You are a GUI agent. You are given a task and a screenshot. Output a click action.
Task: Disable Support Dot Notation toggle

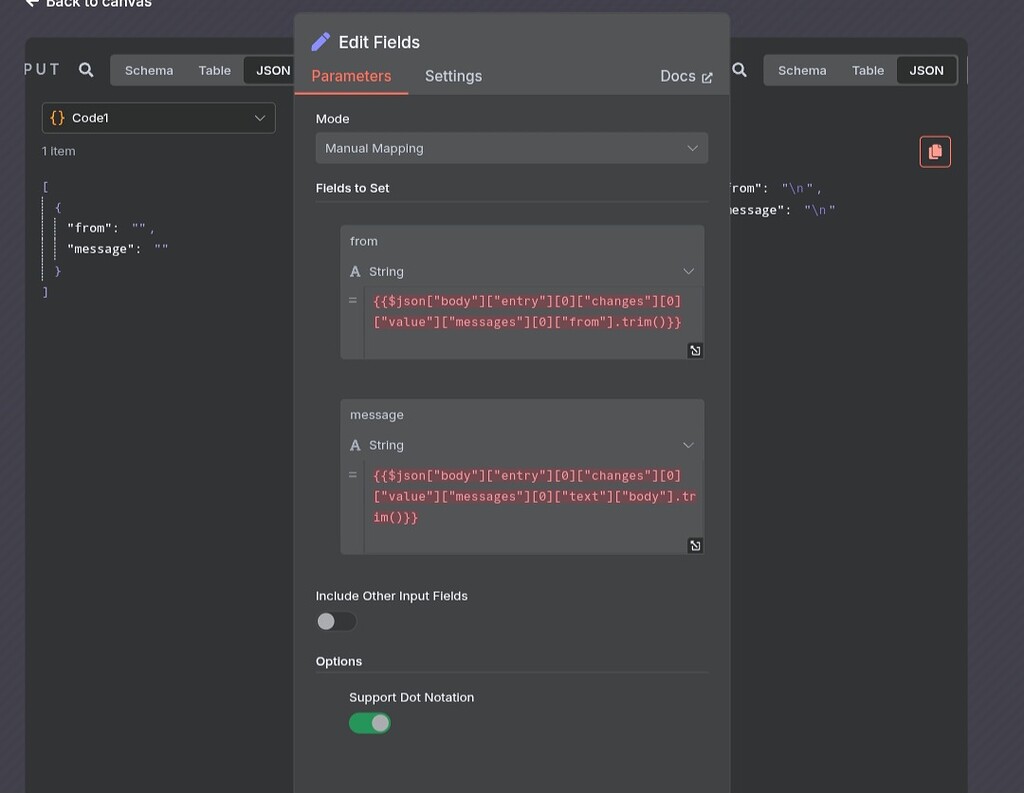pos(369,723)
